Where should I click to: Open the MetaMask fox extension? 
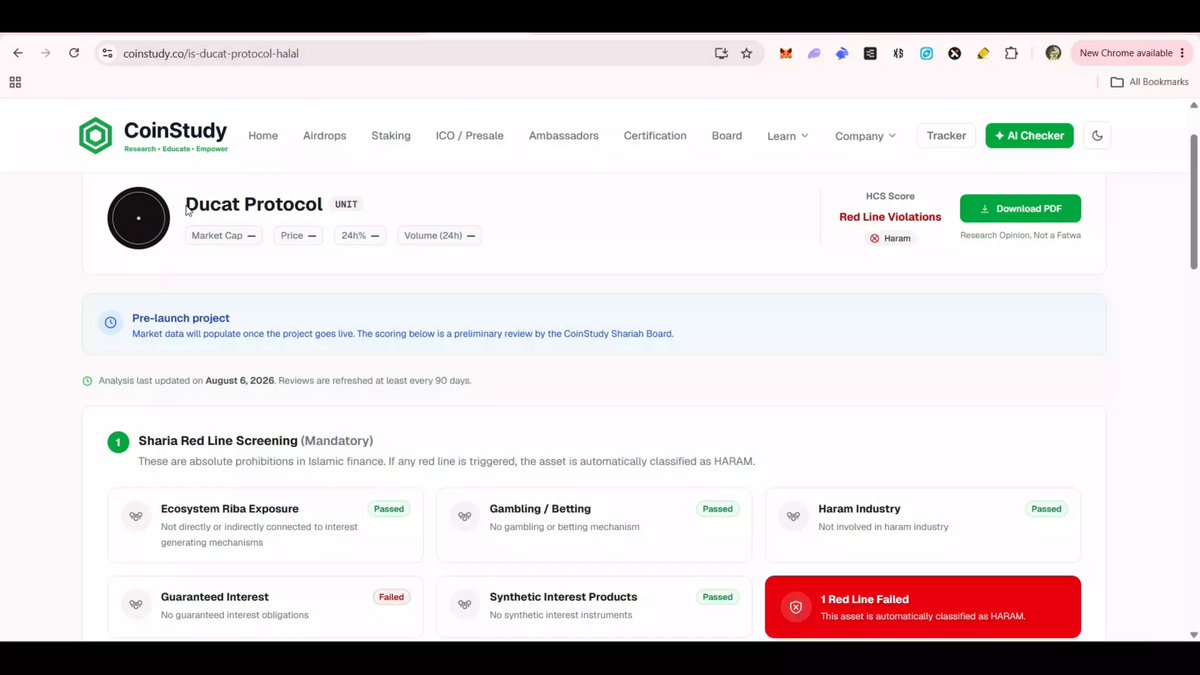(x=786, y=53)
